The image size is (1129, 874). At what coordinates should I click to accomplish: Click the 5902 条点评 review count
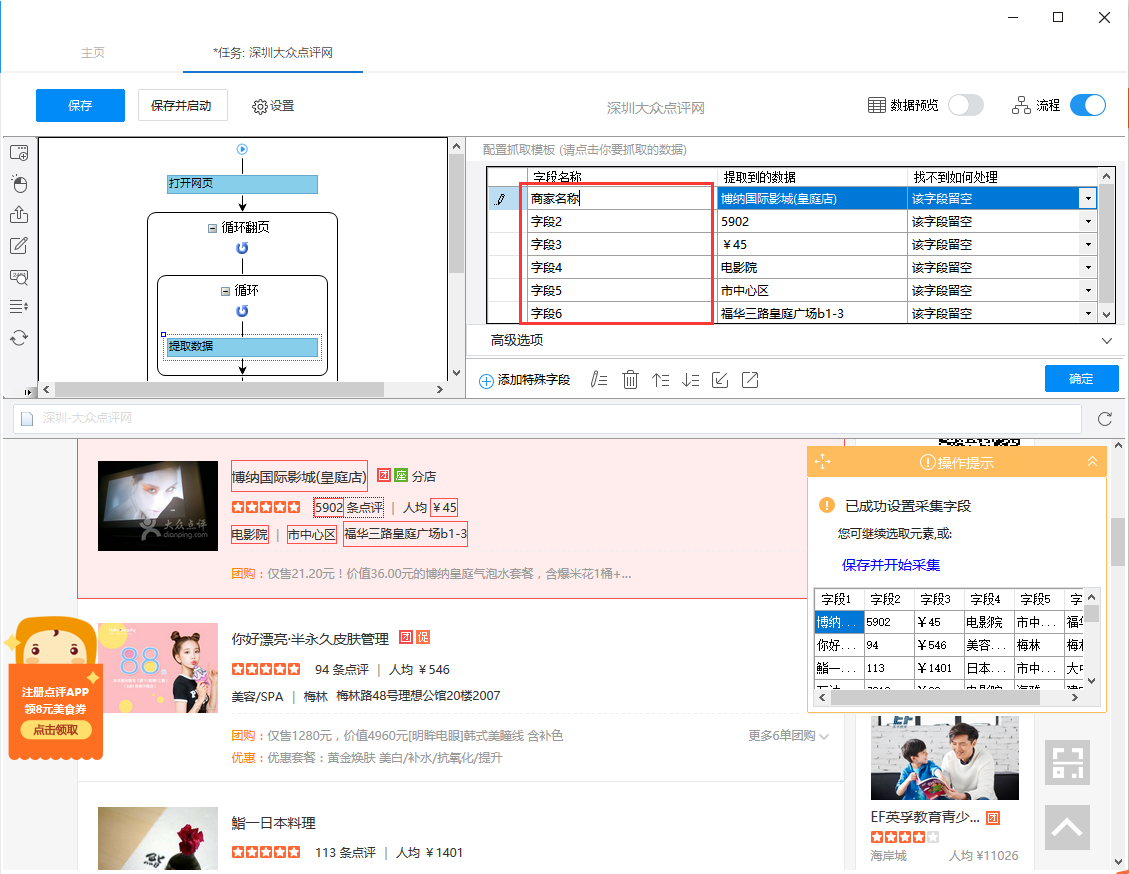[x=348, y=508]
